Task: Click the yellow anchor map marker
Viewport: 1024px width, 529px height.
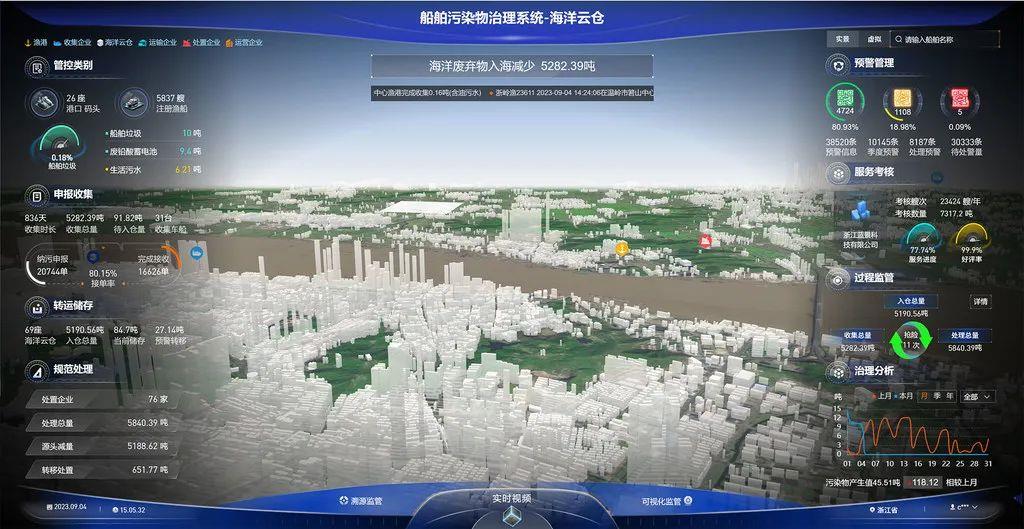Action: 622,249
